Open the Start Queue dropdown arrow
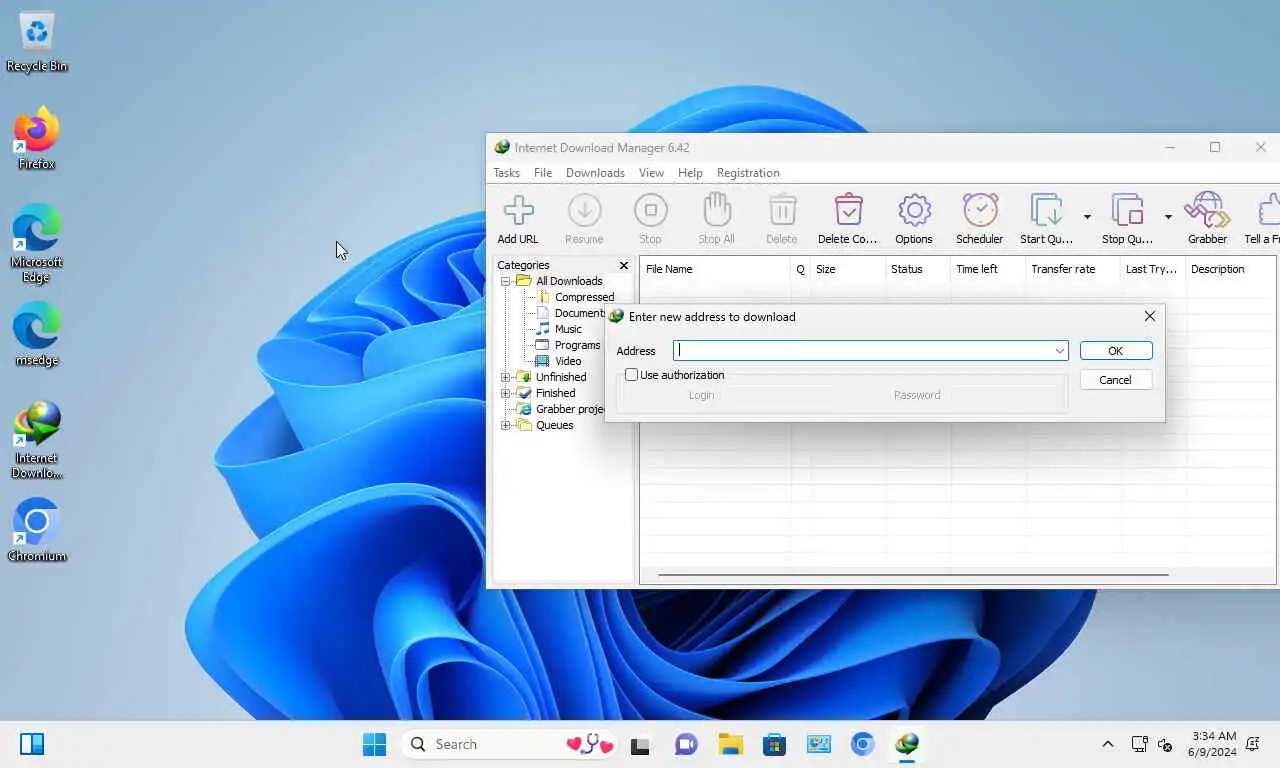The image size is (1280, 768). pyautogui.click(x=1087, y=216)
